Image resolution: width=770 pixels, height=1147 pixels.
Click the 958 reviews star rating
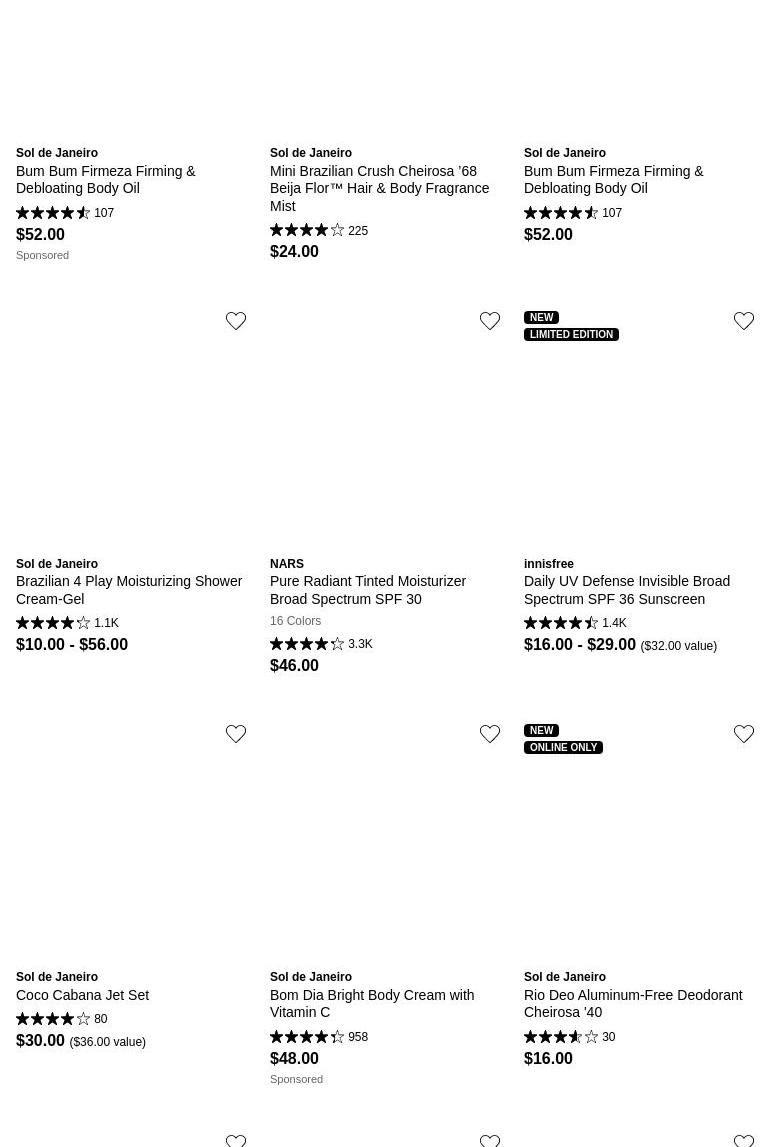(x=319, y=1037)
